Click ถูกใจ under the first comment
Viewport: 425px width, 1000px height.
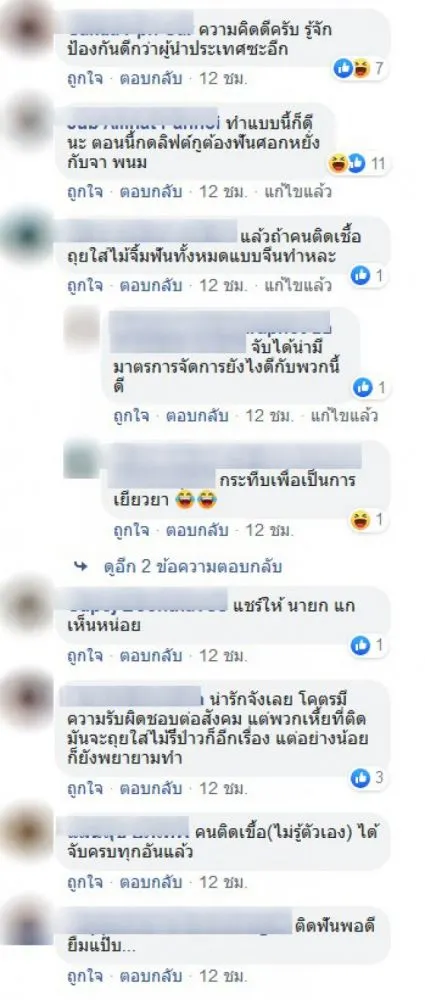click(85, 80)
